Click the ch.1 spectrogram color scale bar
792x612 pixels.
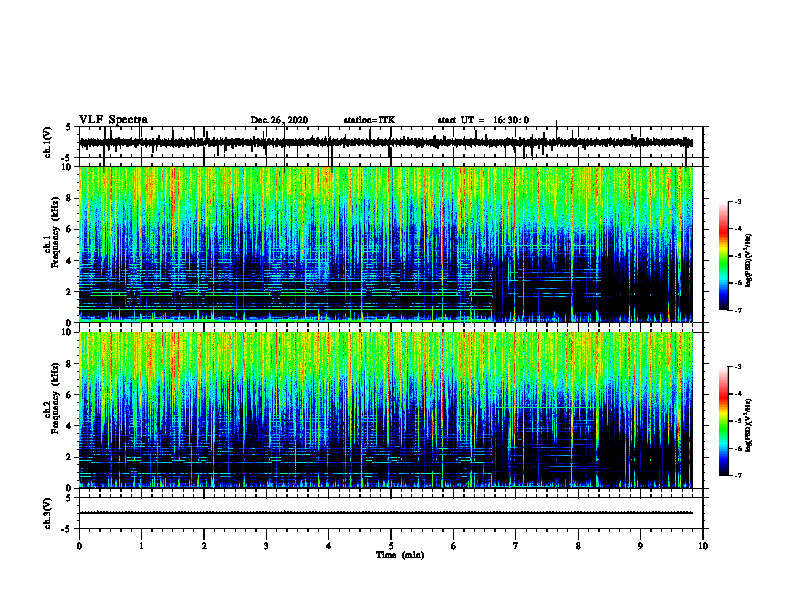point(723,256)
